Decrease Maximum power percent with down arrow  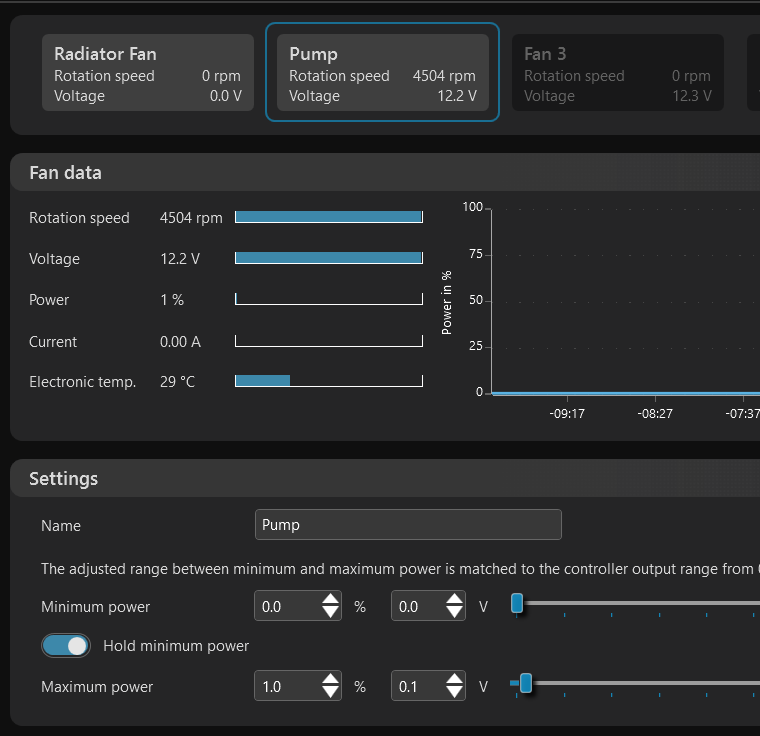pyautogui.click(x=330, y=693)
